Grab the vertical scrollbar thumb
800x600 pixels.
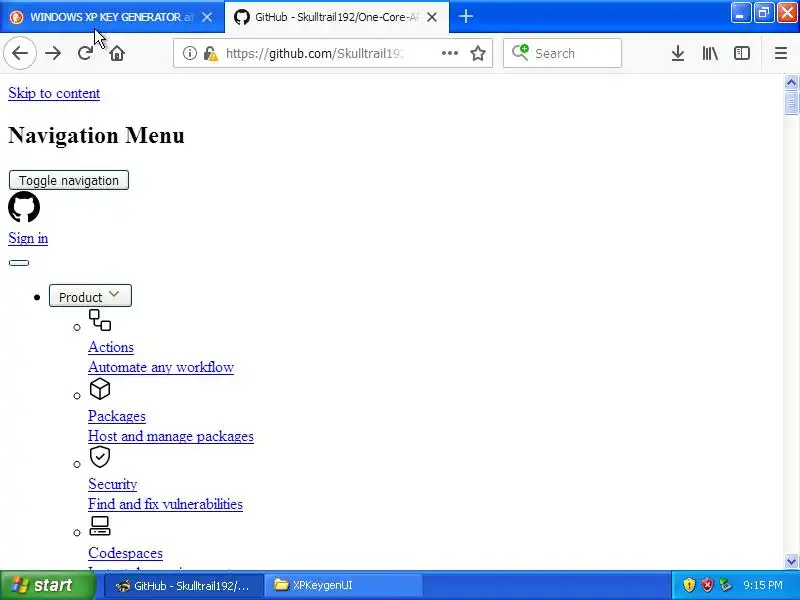click(x=791, y=103)
